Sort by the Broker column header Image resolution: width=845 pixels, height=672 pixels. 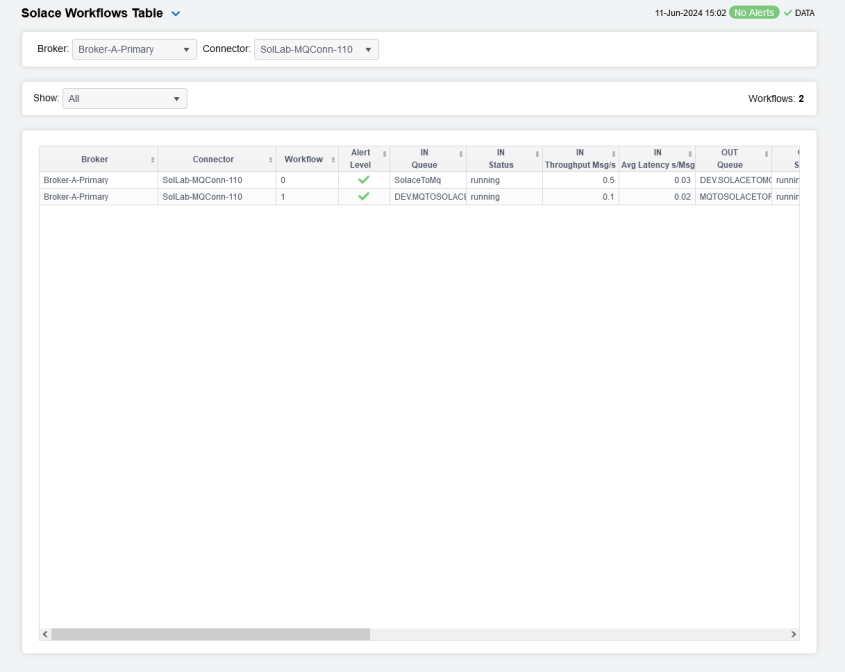pyautogui.click(x=96, y=158)
